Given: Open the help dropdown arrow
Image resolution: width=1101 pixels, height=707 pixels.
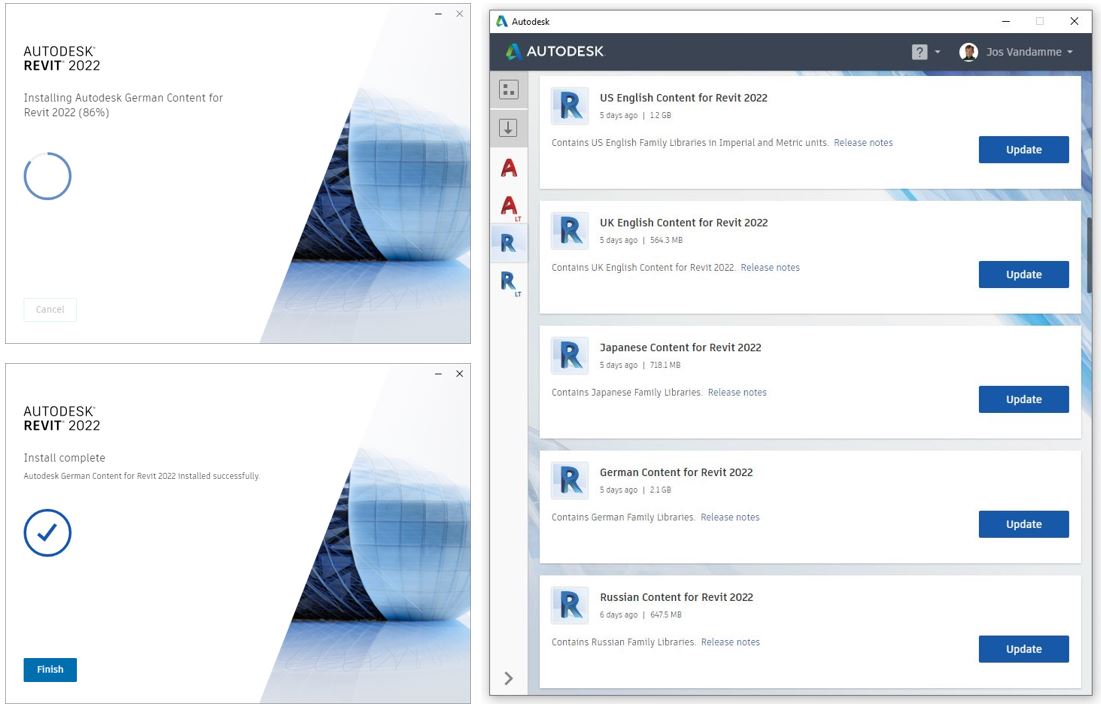Looking at the screenshot, I should click(x=937, y=52).
